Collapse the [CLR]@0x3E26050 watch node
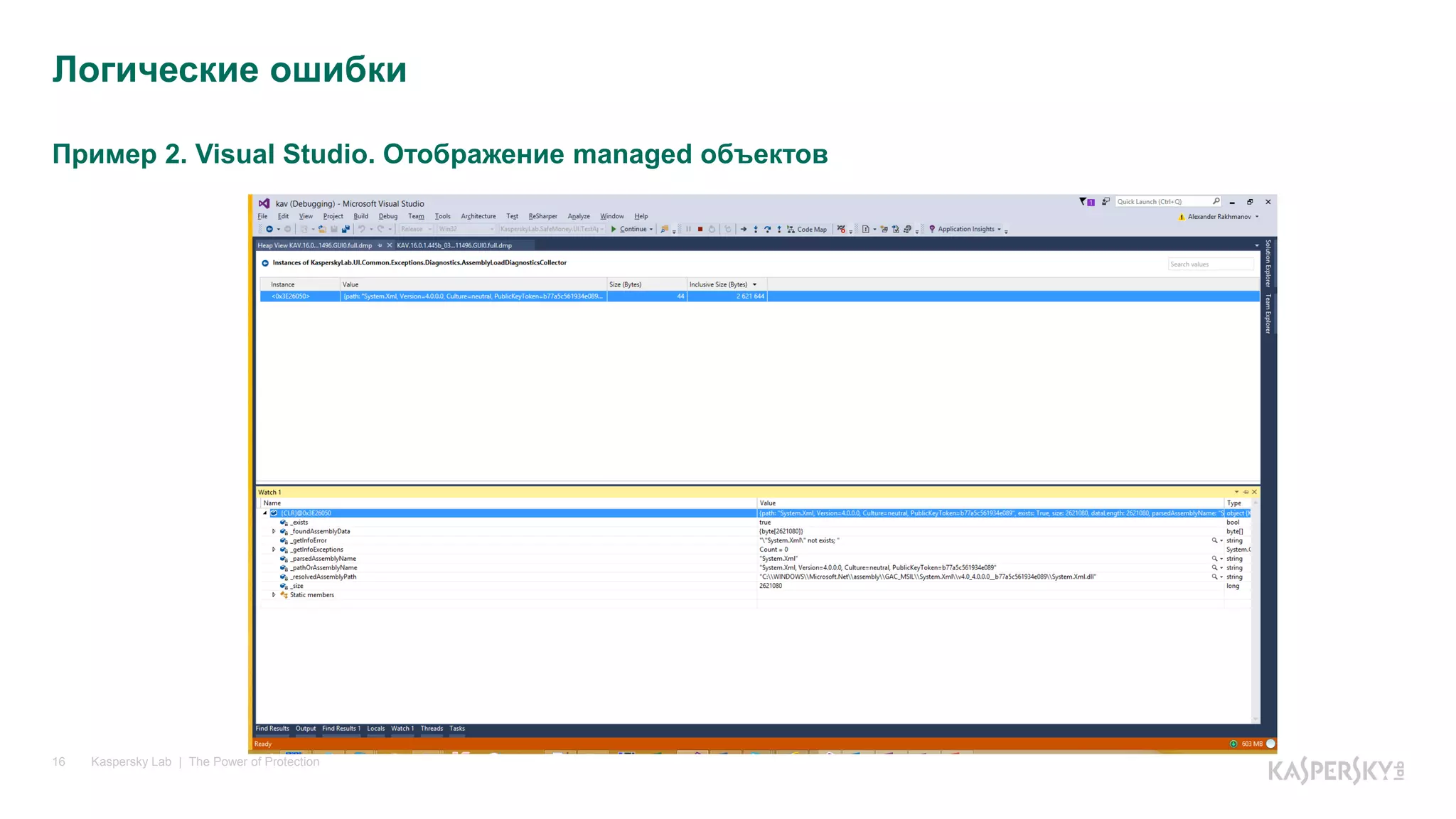Image resolution: width=1456 pixels, height=819 pixels. (265, 513)
